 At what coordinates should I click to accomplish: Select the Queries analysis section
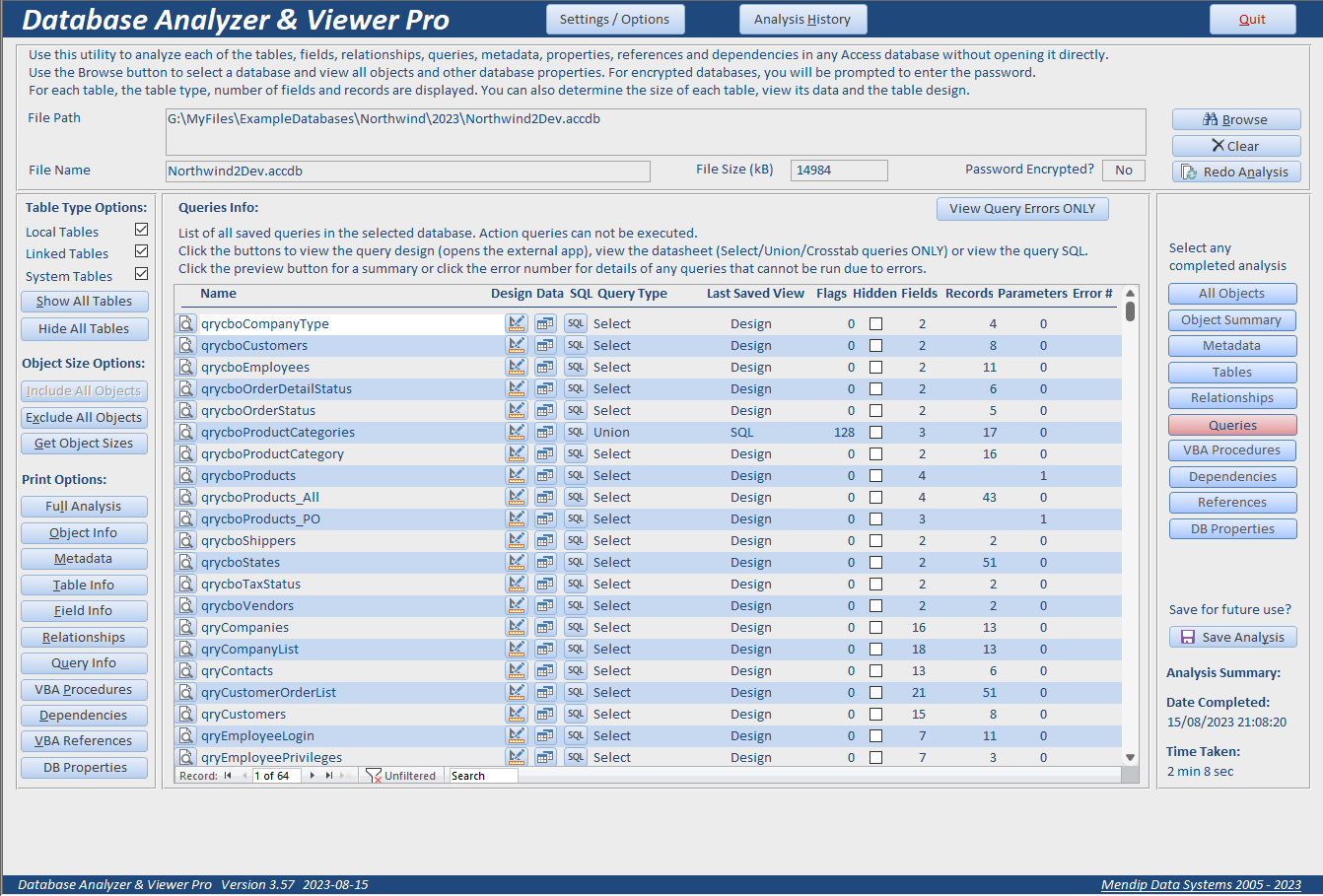1232,425
